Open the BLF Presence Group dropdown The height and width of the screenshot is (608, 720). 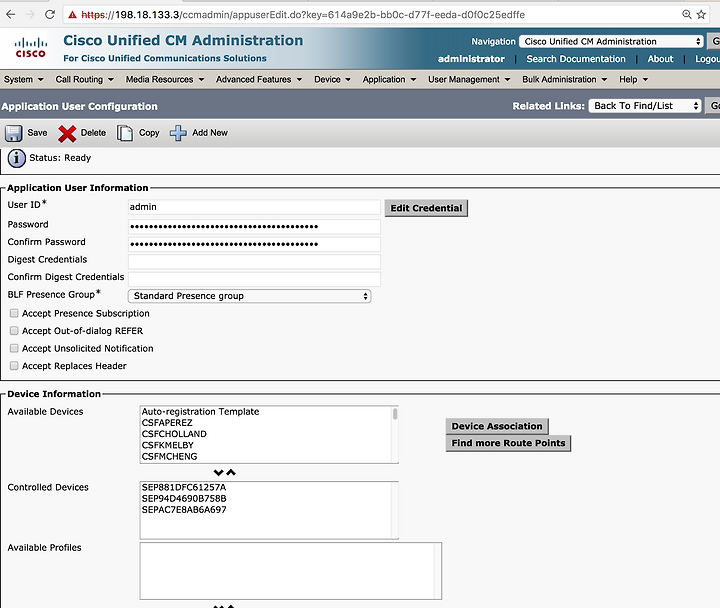[x=249, y=296]
